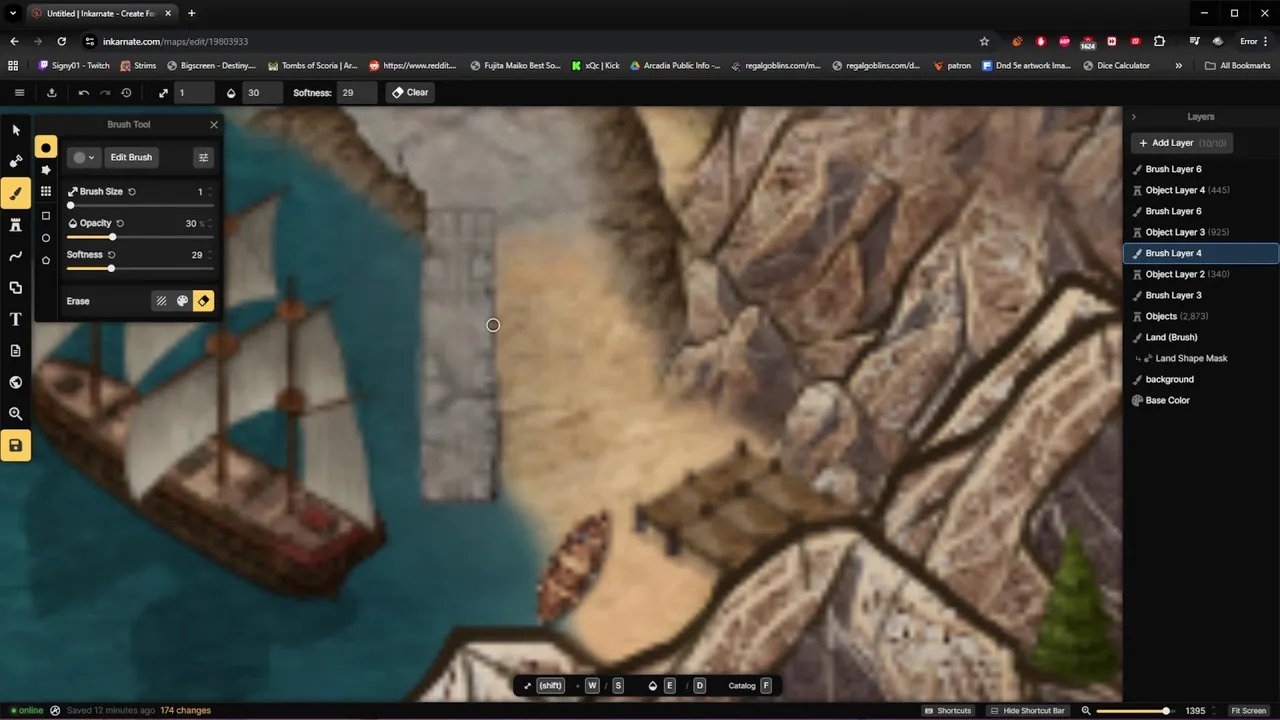This screenshot has width=1280, height=720.
Task: Adjust the Opacity spinner arrows
Action: [209, 223]
